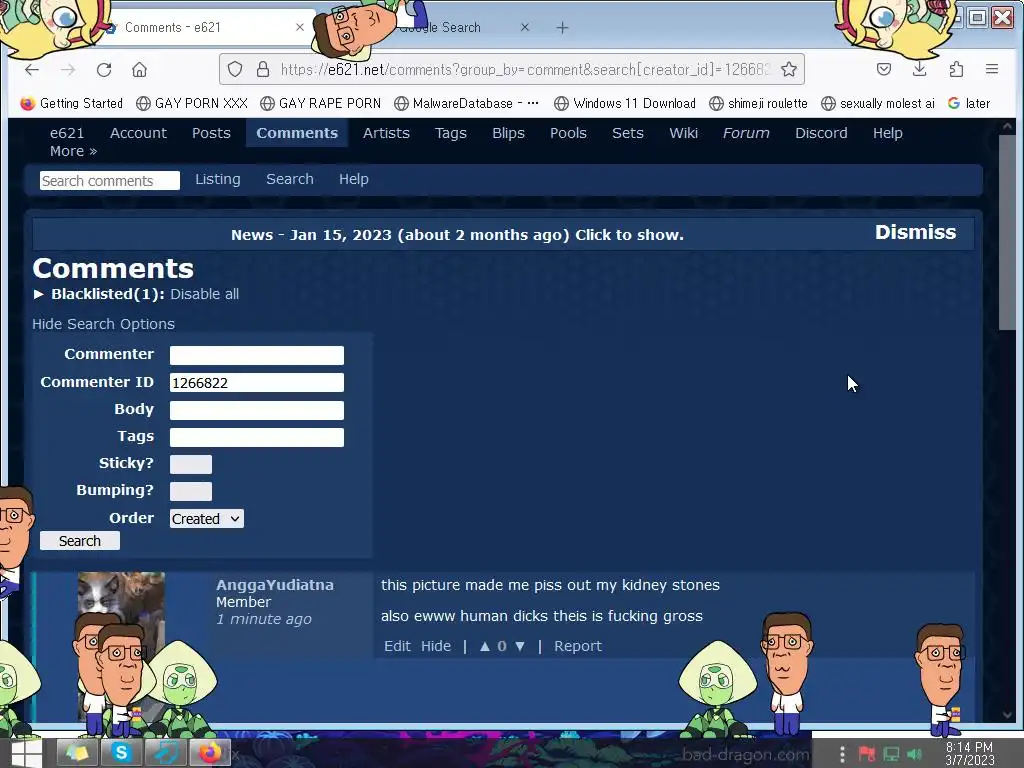This screenshot has height=768, width=1024.
Task: Open File Explorer from the taskbar
Action: click(x=77, y=753)
